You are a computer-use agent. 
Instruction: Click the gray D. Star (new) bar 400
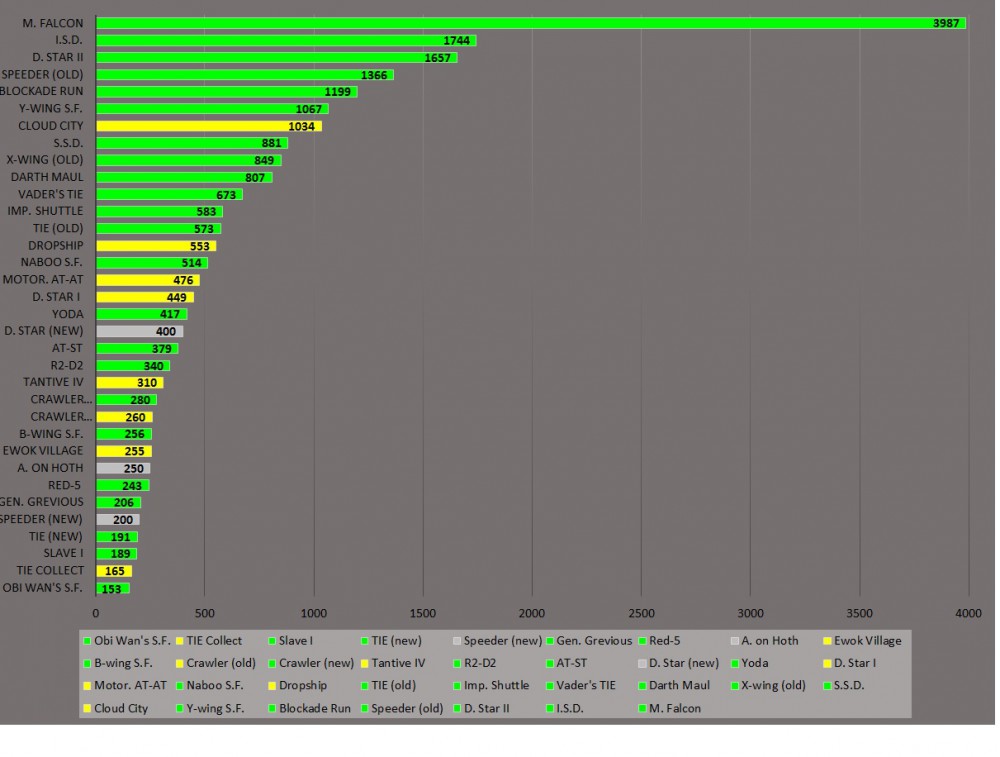click(x=139, y=331)
